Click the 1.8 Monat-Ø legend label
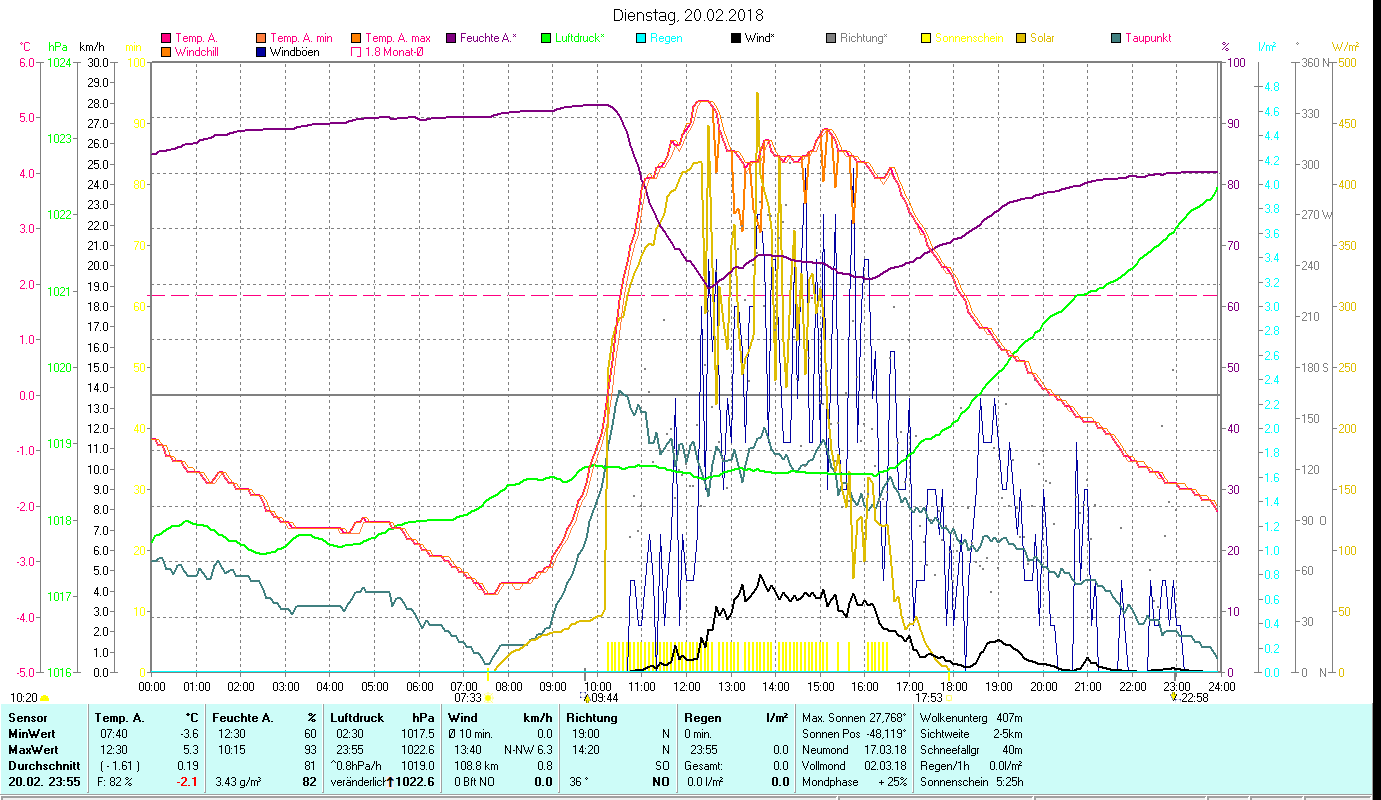The width and height of the screenshot is (1381, 800). (x=394, y=51)
